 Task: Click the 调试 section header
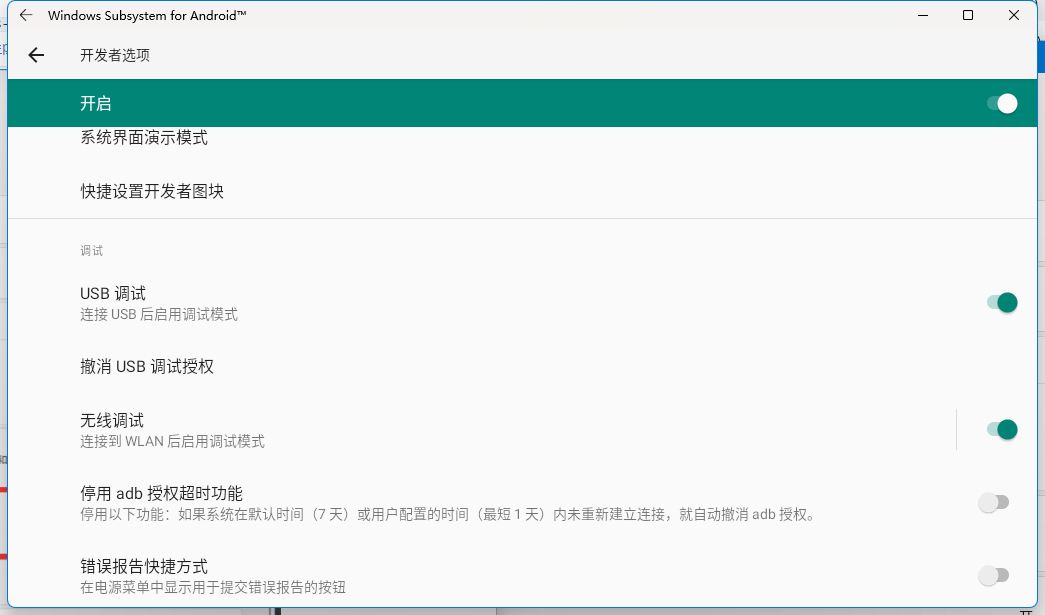point(91,251)
